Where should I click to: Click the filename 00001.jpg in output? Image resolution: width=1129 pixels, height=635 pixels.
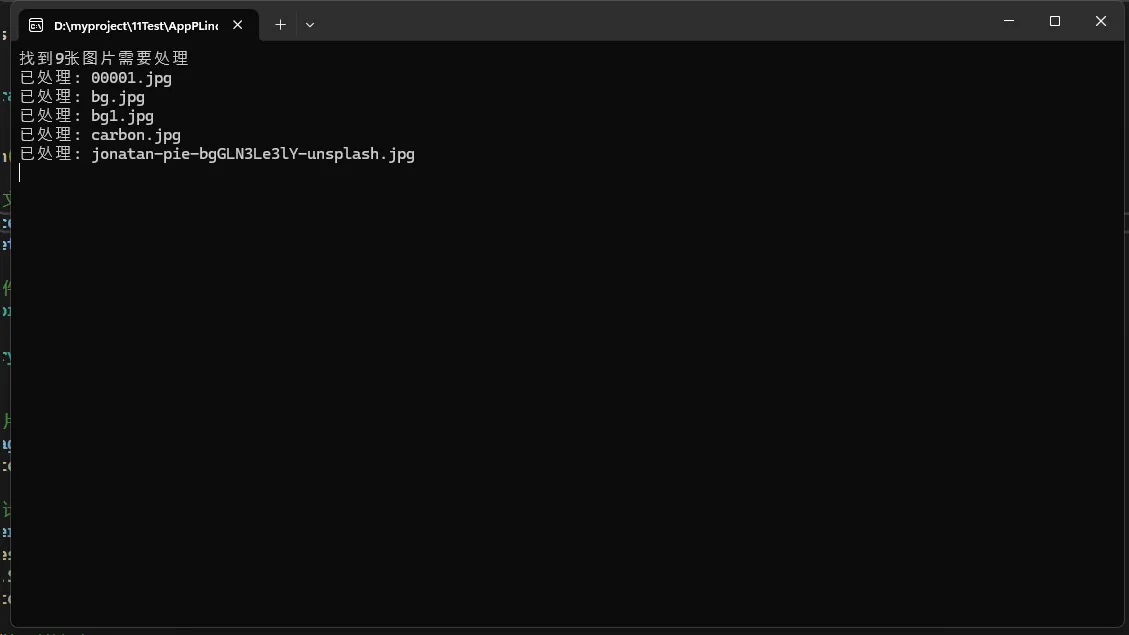coord(131,78)
